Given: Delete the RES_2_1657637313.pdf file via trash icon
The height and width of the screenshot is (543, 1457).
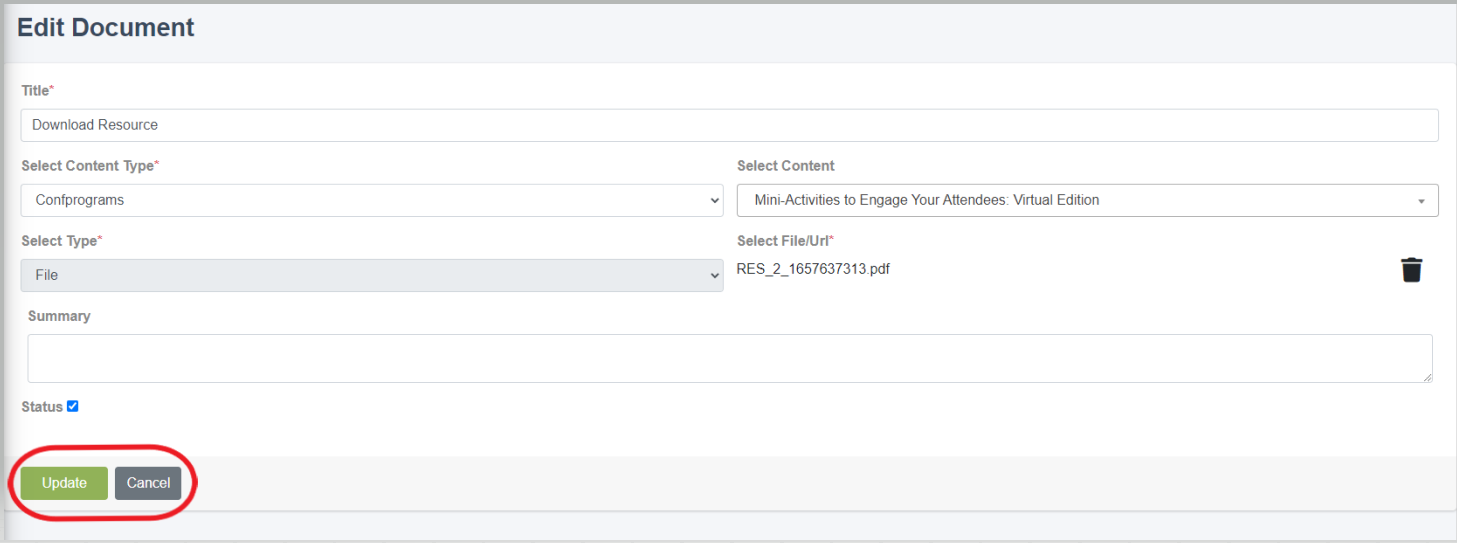Looking at the screenshot, I should (x=1411, y=270).
